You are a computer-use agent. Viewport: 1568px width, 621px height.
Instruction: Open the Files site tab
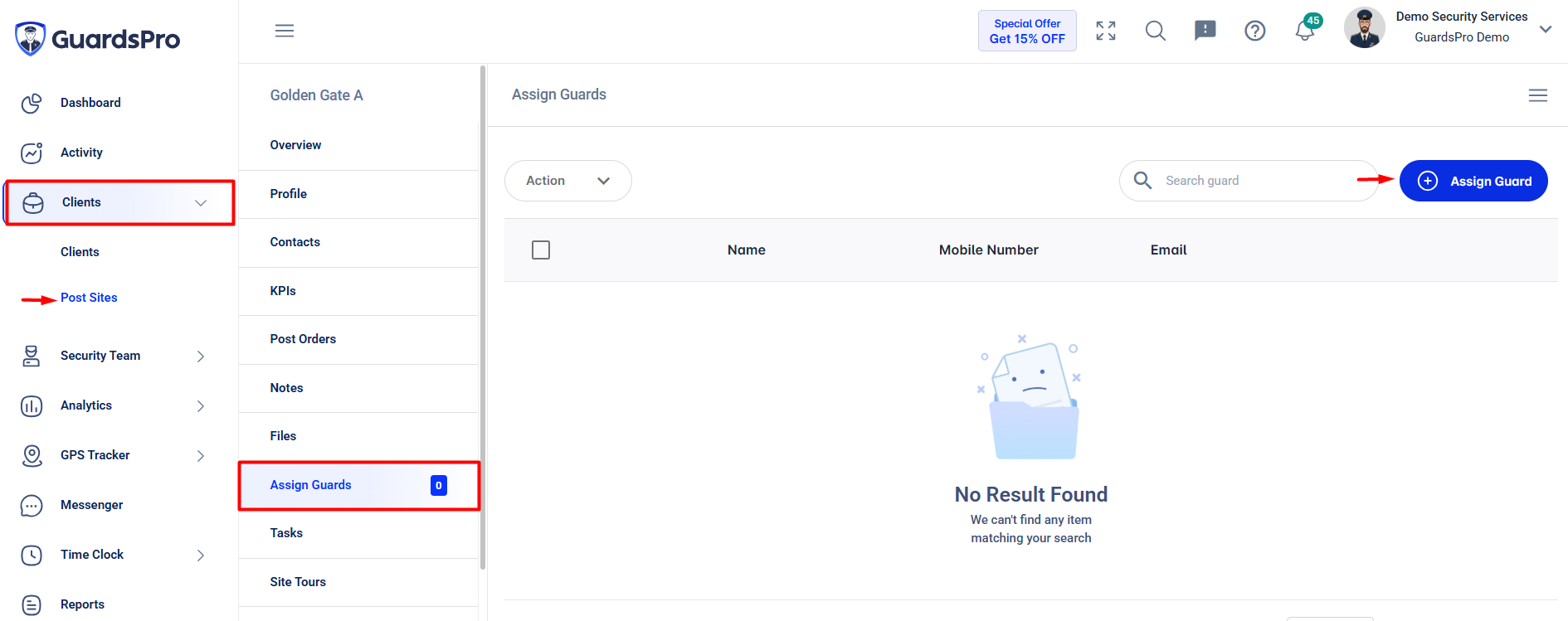[358, 436]
